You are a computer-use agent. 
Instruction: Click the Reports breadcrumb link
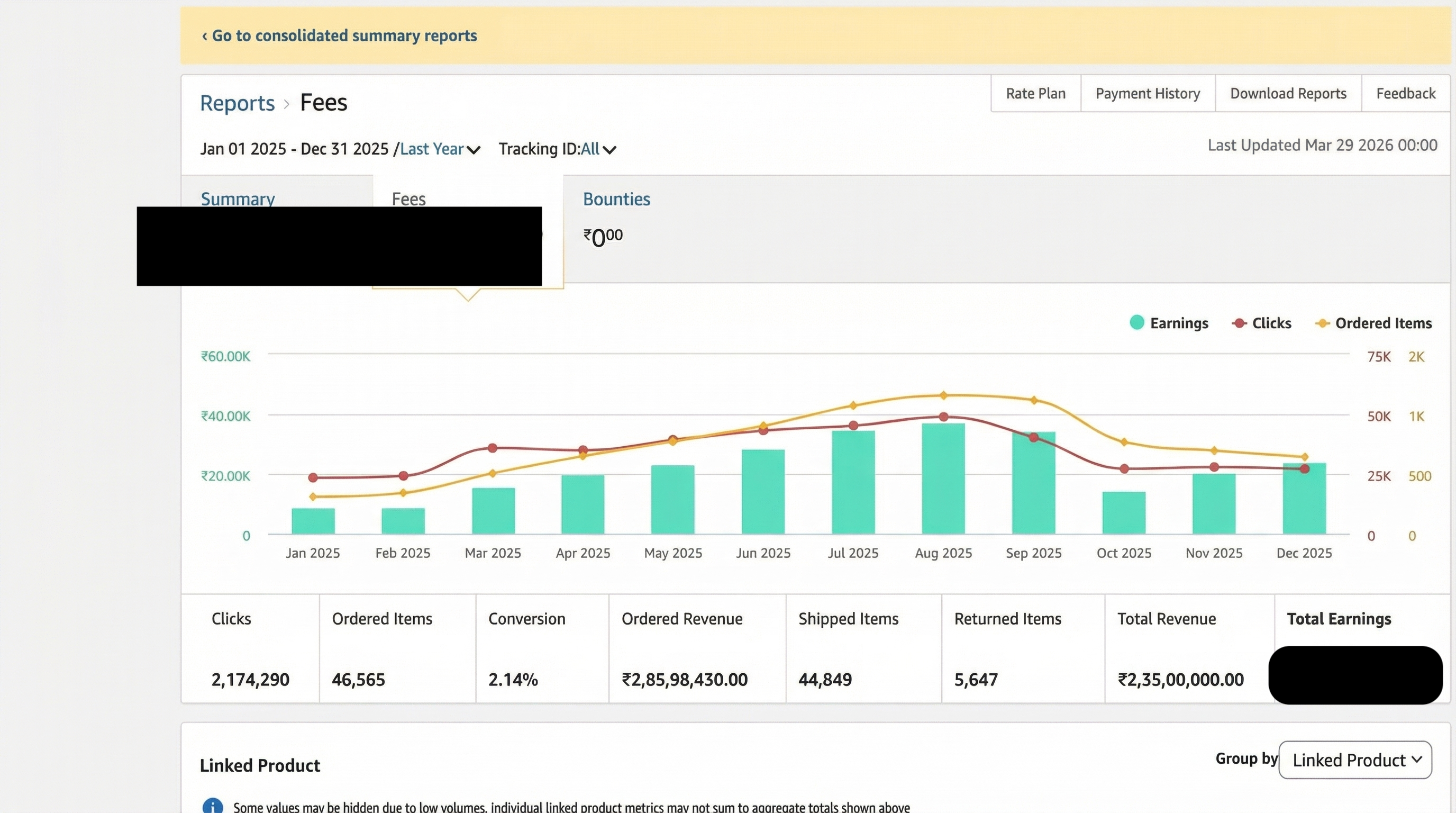click(237, 102)
